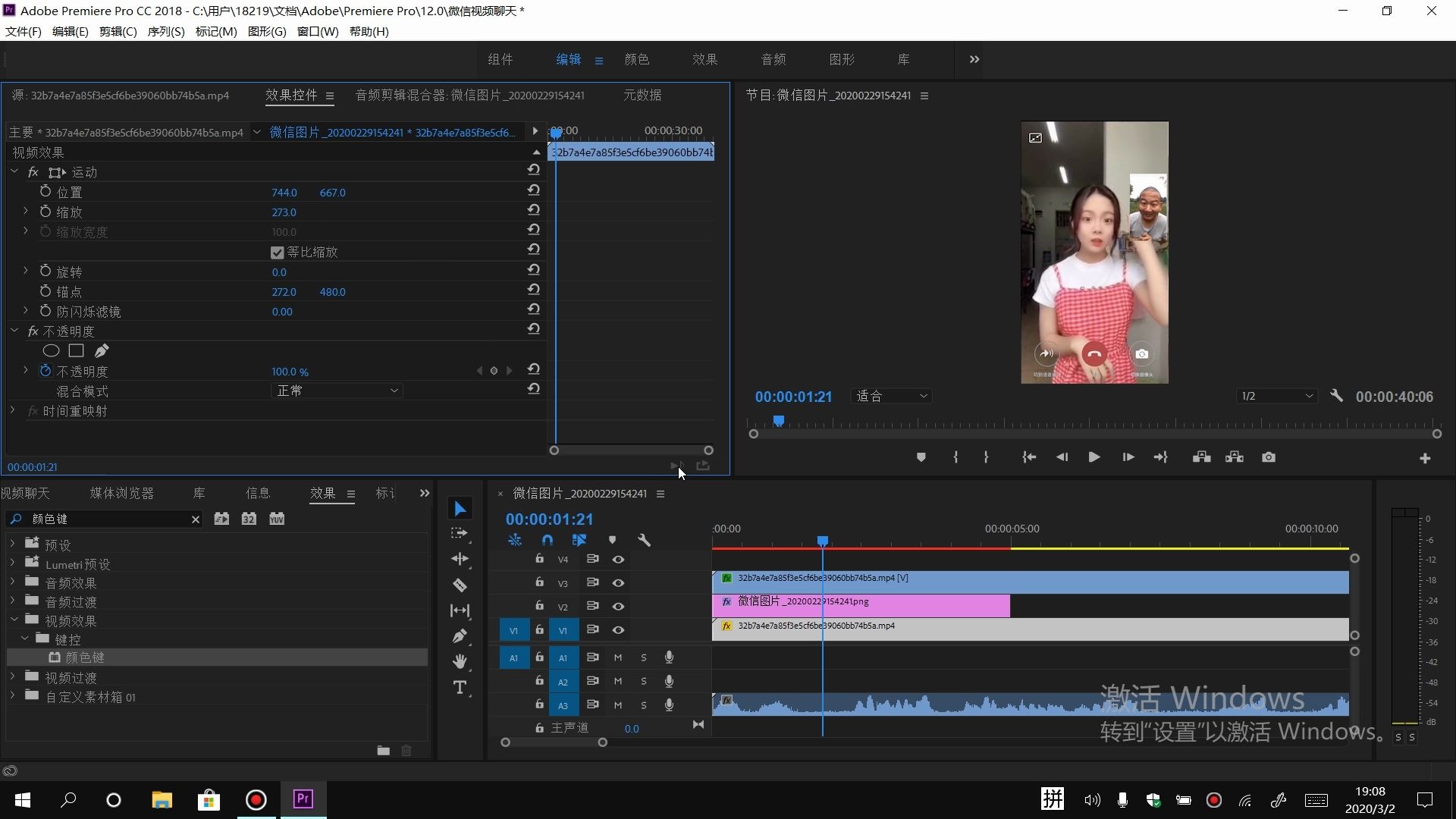Image resolution: width=1456 pixels, height=819 pixels.
Task: Select the Type tool
Action: 460,688
